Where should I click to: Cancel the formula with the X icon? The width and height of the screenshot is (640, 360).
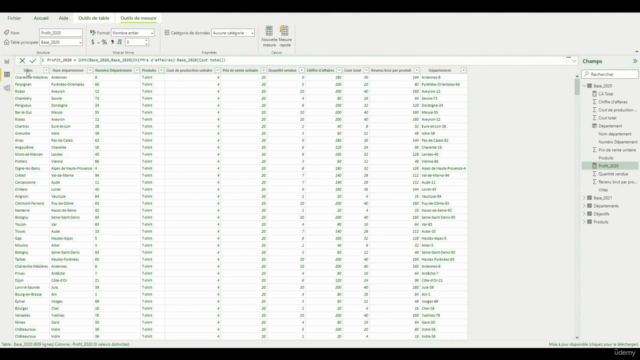coord(22,60)
